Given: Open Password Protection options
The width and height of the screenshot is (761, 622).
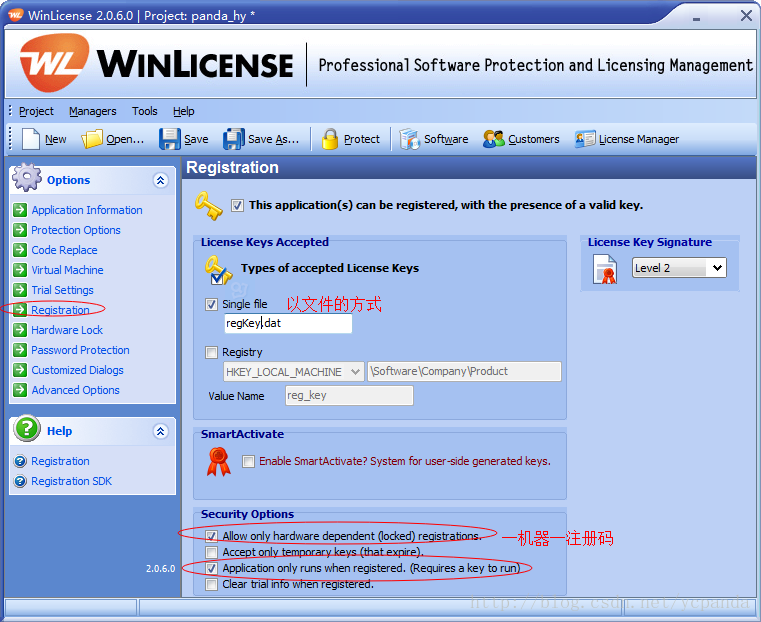Looking at the screenshot, I should pyautogui.click(x=80, y=350).
